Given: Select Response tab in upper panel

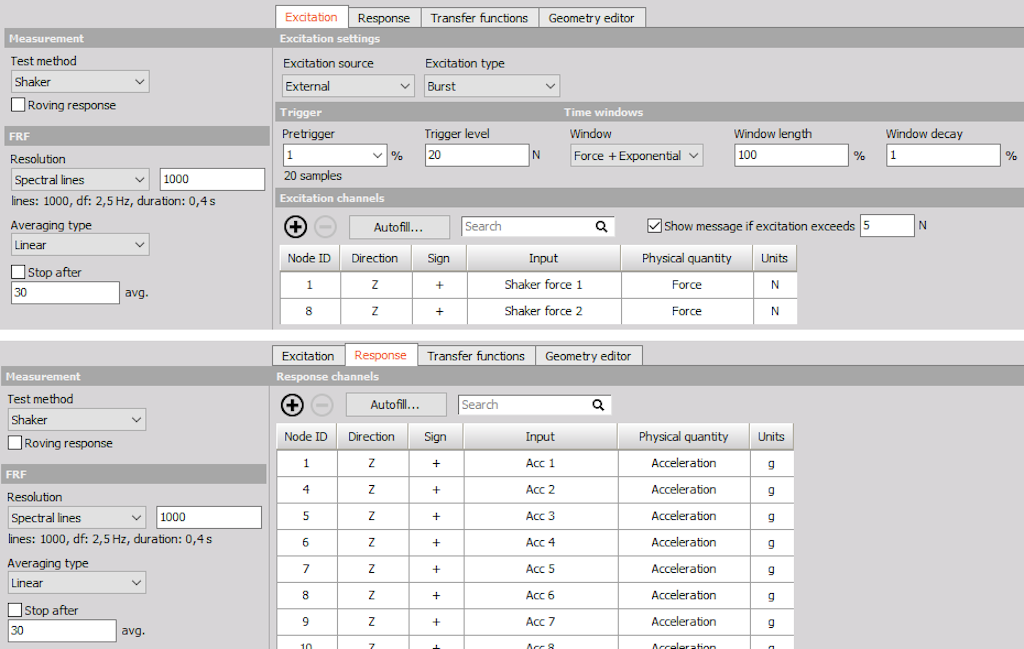Looking at the screenshot, I should click(x=384, y=18).
